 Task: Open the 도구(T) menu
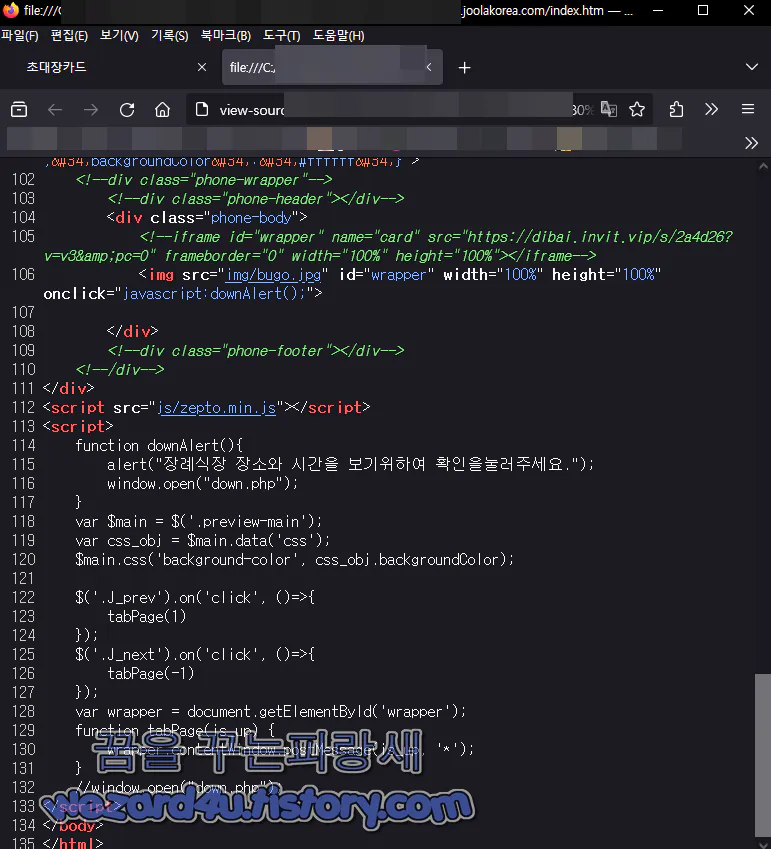pyautogui.click(x=282, y=36)
